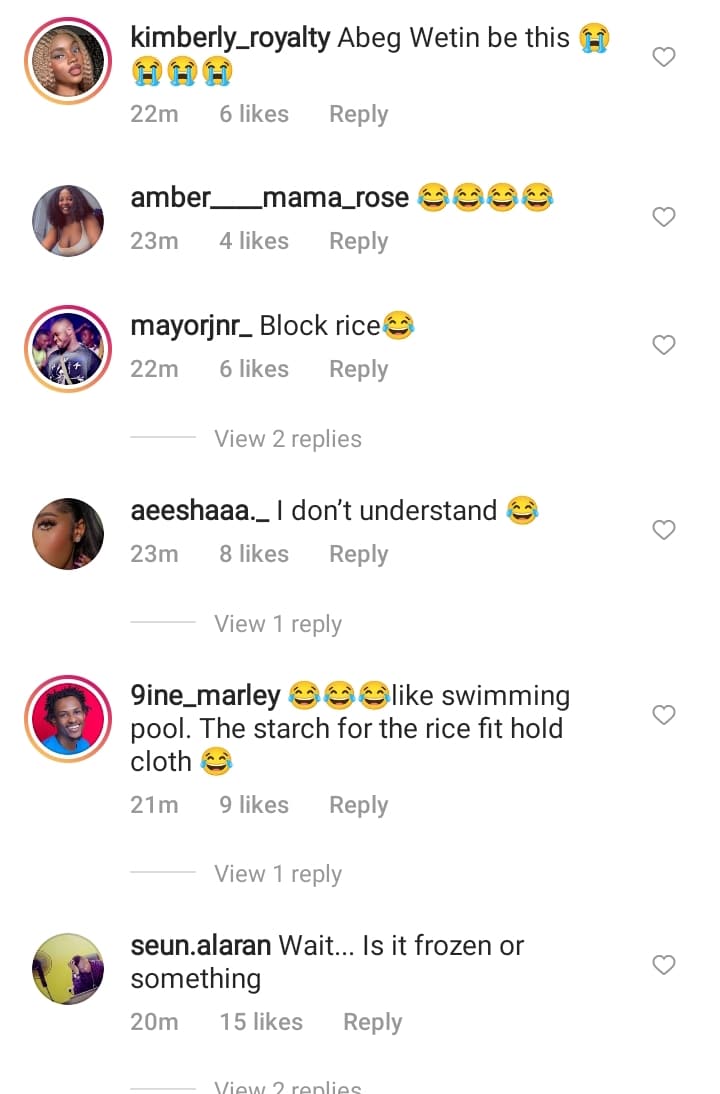This screenshot has width=720, height=1094.
Task: Reply to amber____mama_rose's comment
Action: tap(358, 241)
